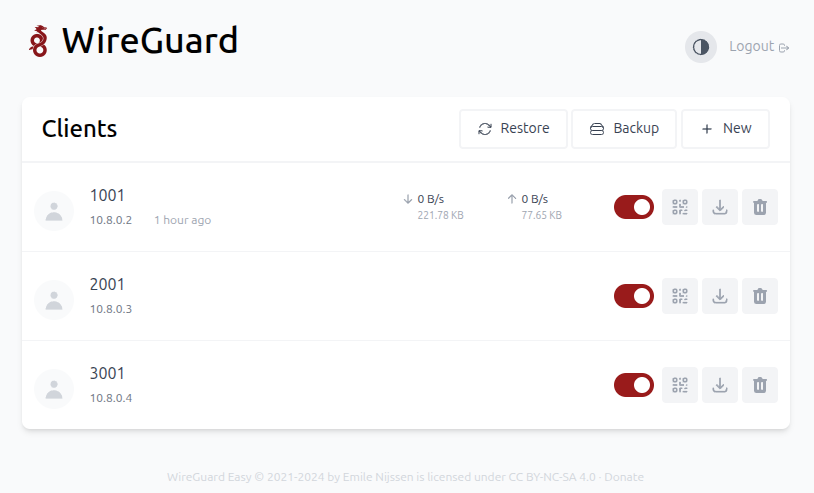
Task: Click the Restore button
Action: coord(513,129)
